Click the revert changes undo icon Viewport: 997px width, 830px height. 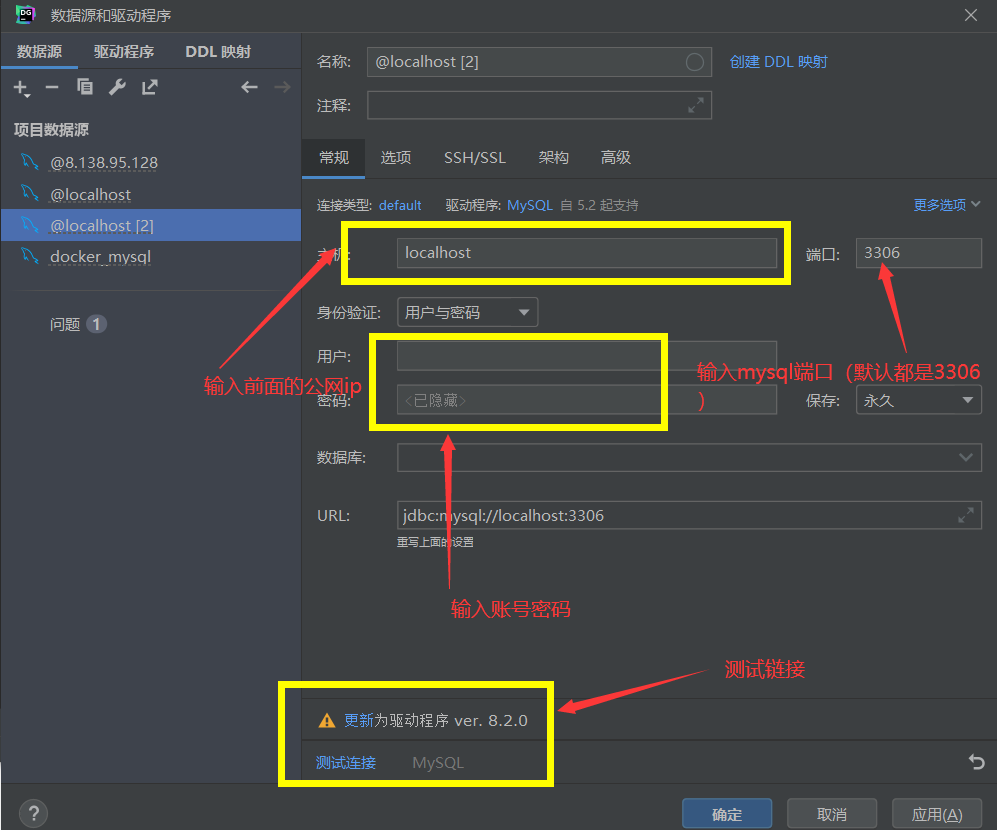[977, 761]
